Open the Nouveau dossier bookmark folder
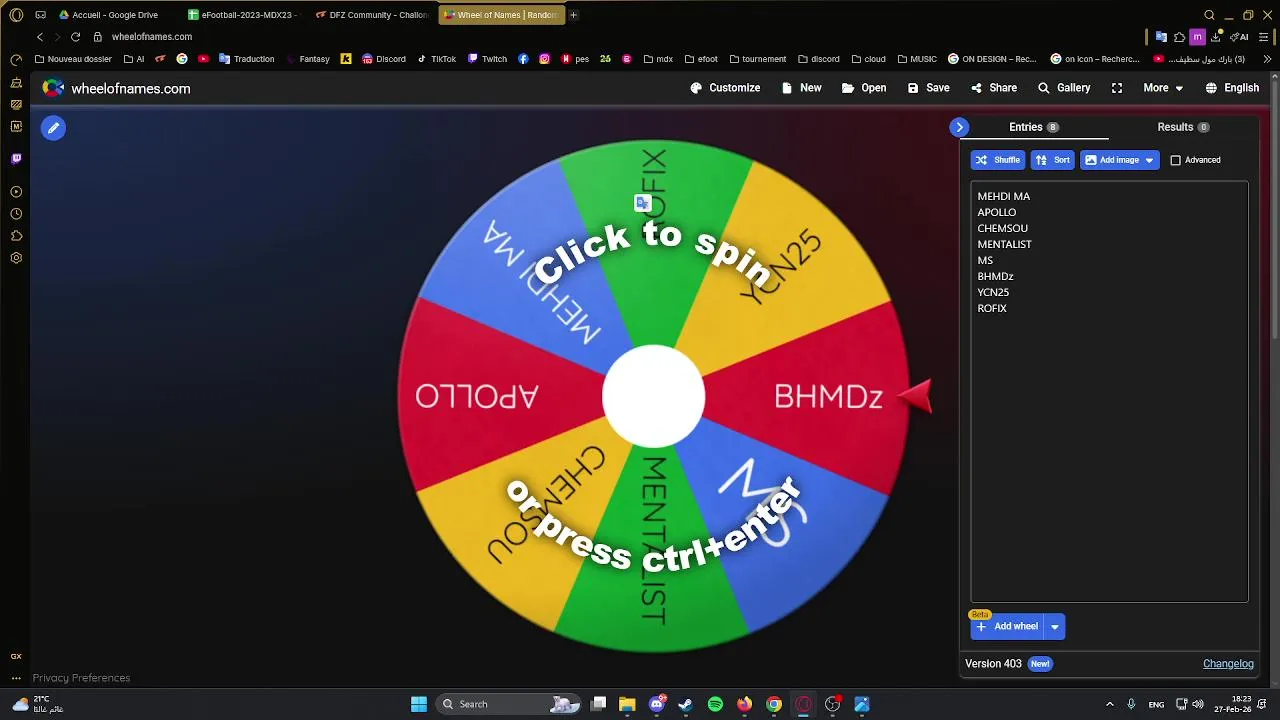Screen dimensions: 1280x720 tap(73, 59)
